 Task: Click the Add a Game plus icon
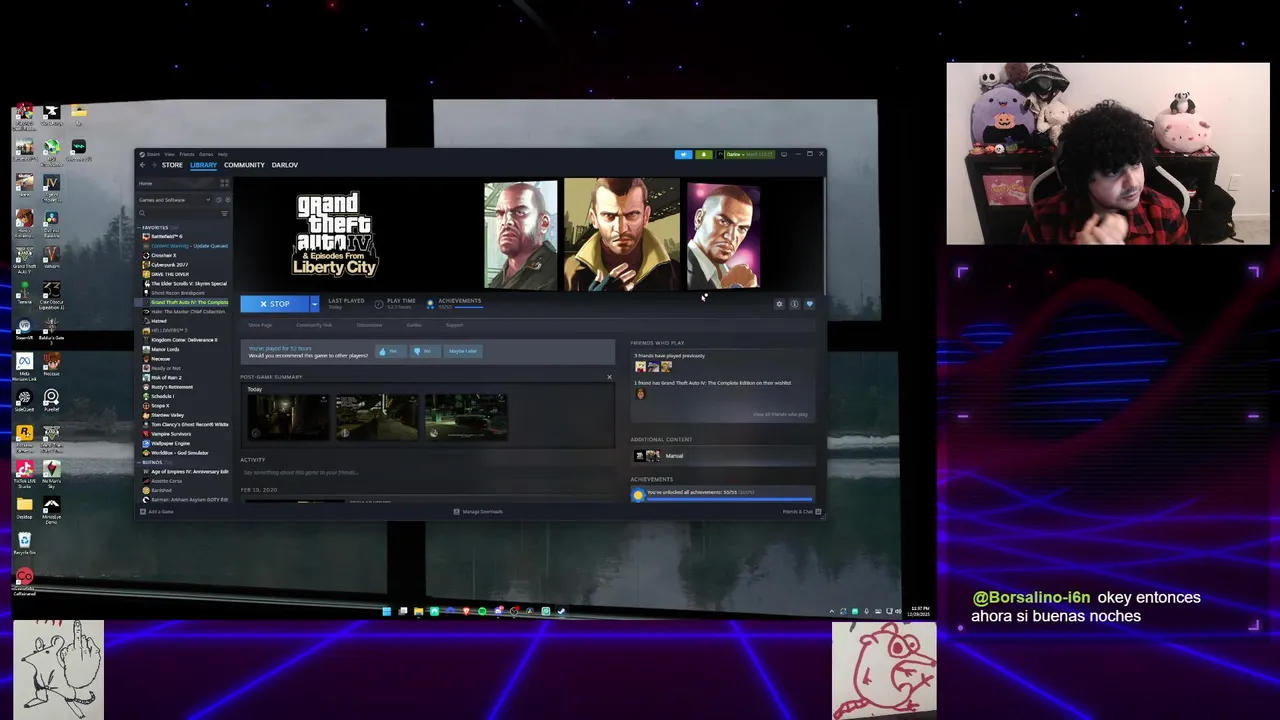coord(142,512)
